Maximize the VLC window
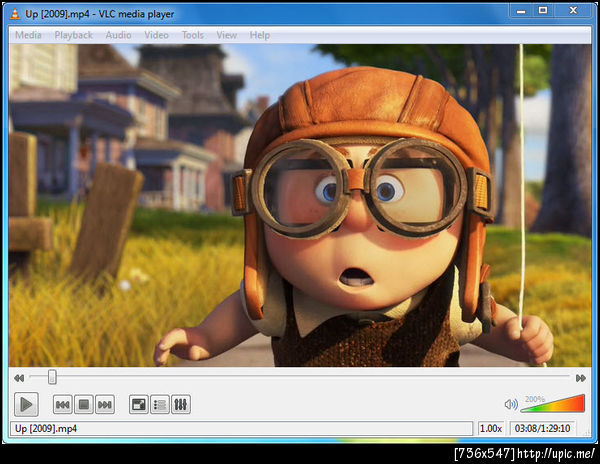Screen dimensions: 600x464 click(x=543, y=11)
